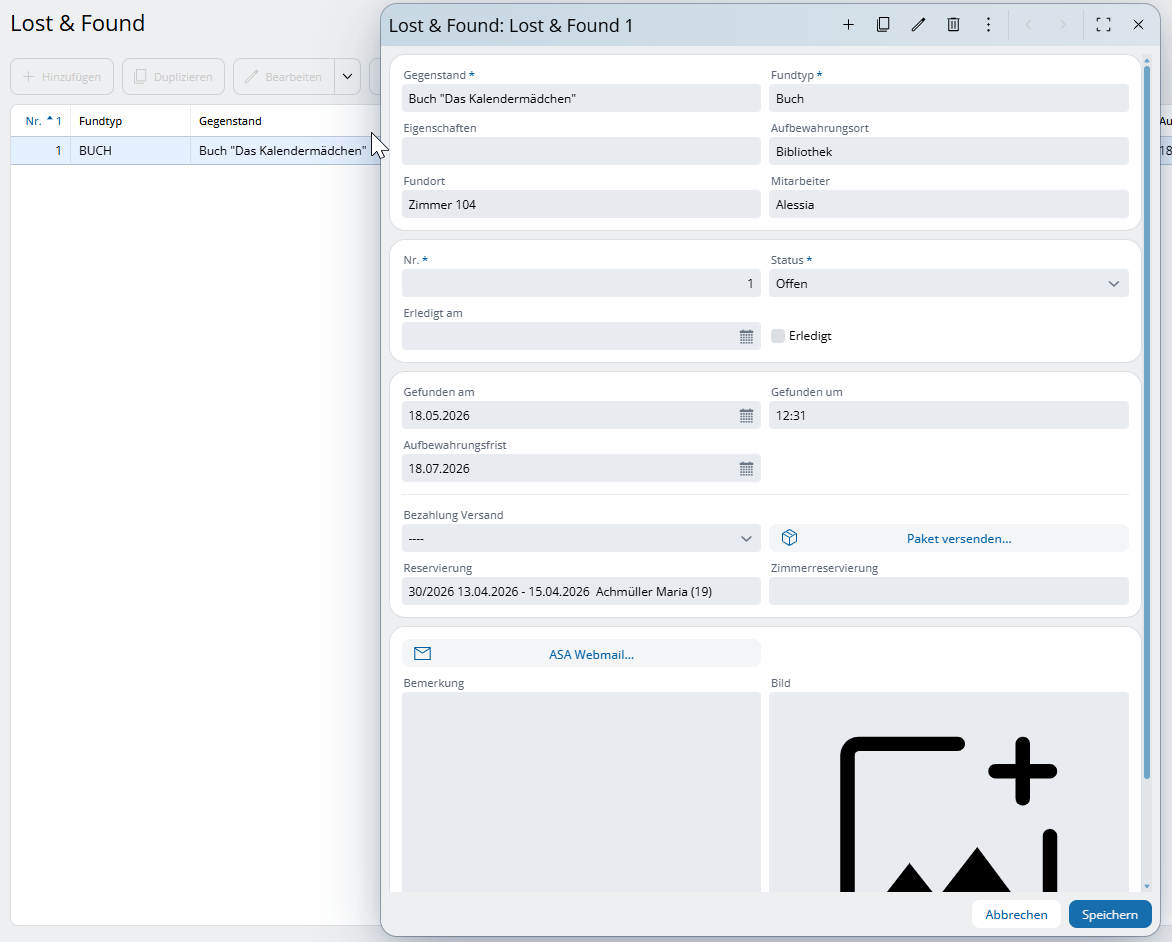Open the Status dropdown showing Offen
Viewport: 1172px width, 942px height.
(x=949, y=283)
